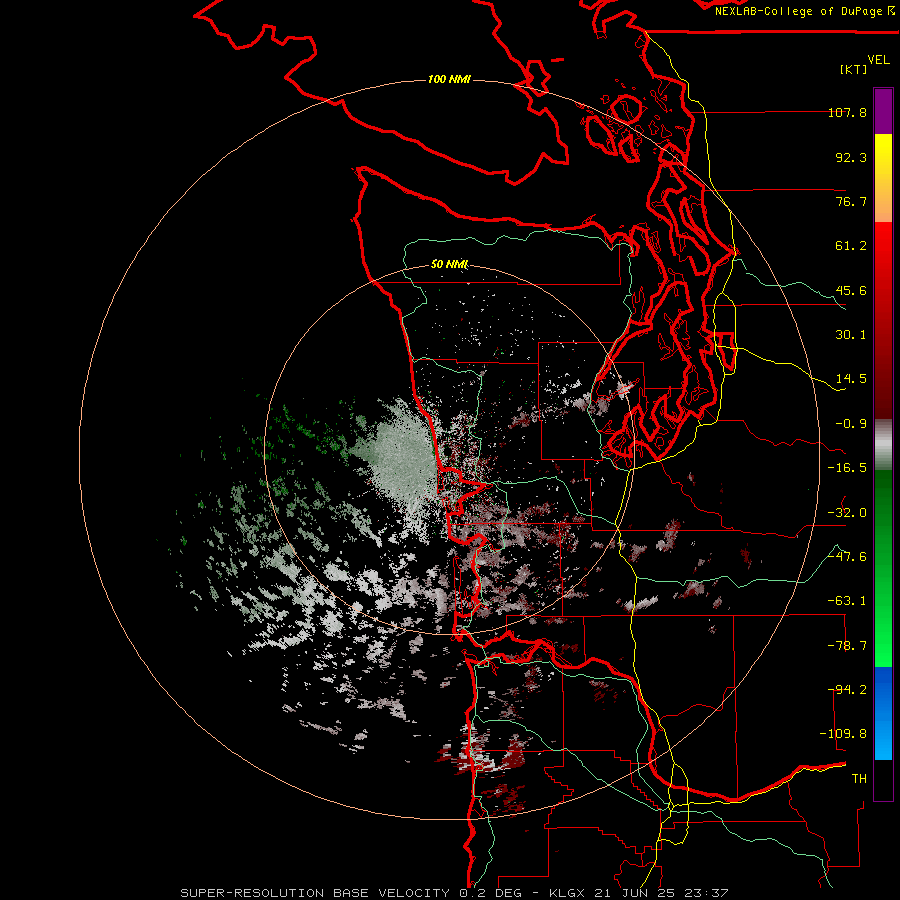Click the NEXLAB-College of DuPage label
The width and height of the screenshot is (900, 900).
(x=804, y=11)
